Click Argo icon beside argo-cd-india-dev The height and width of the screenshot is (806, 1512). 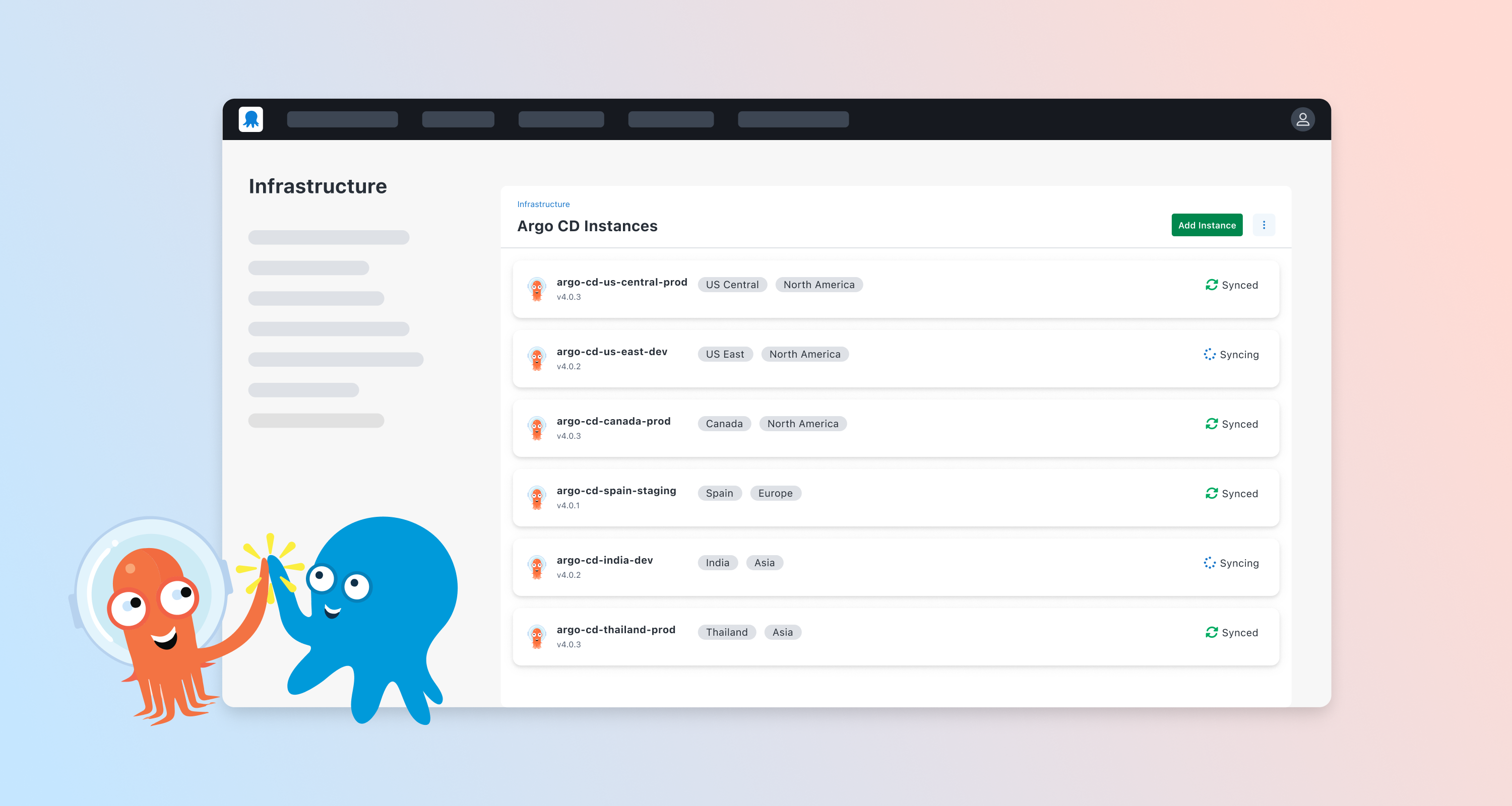(536, 567)
